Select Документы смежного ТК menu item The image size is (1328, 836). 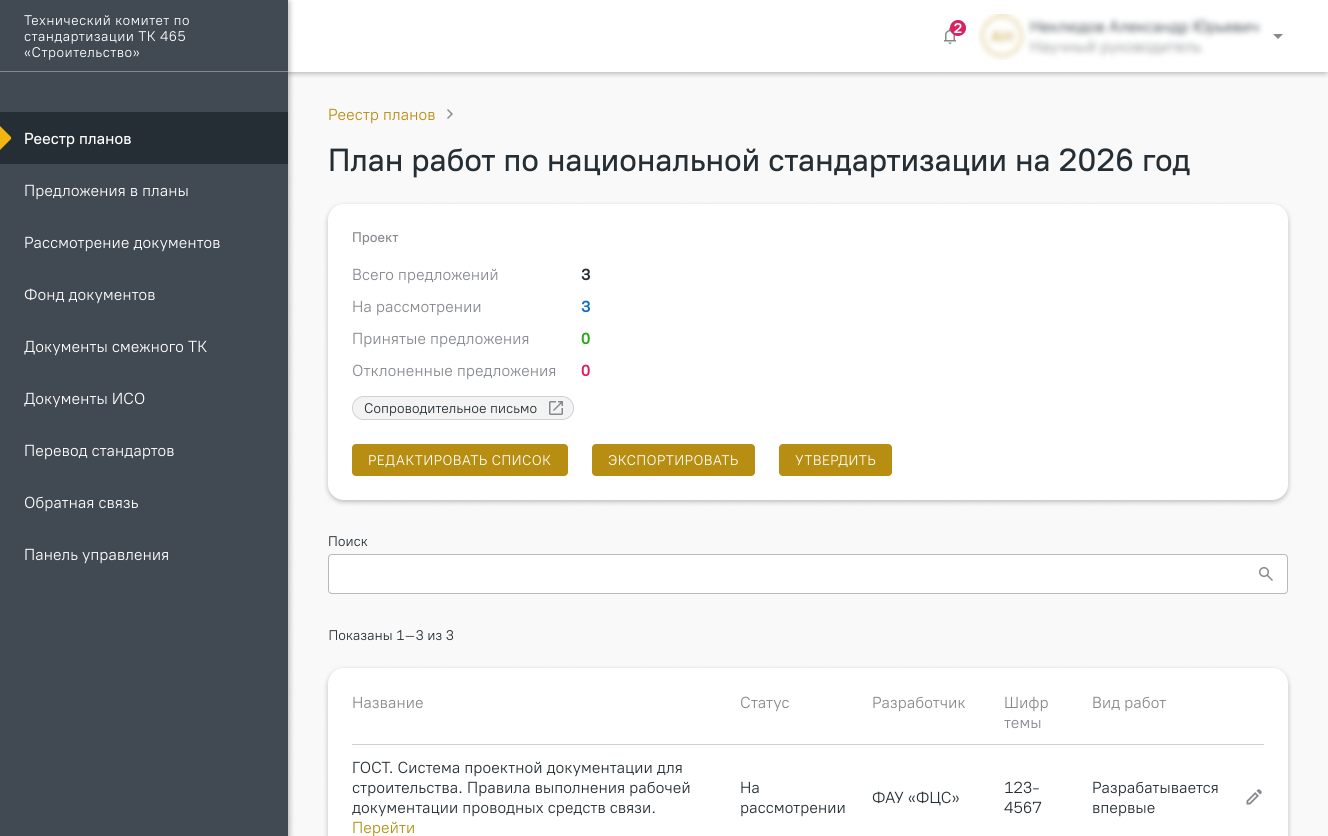(115, 347)
